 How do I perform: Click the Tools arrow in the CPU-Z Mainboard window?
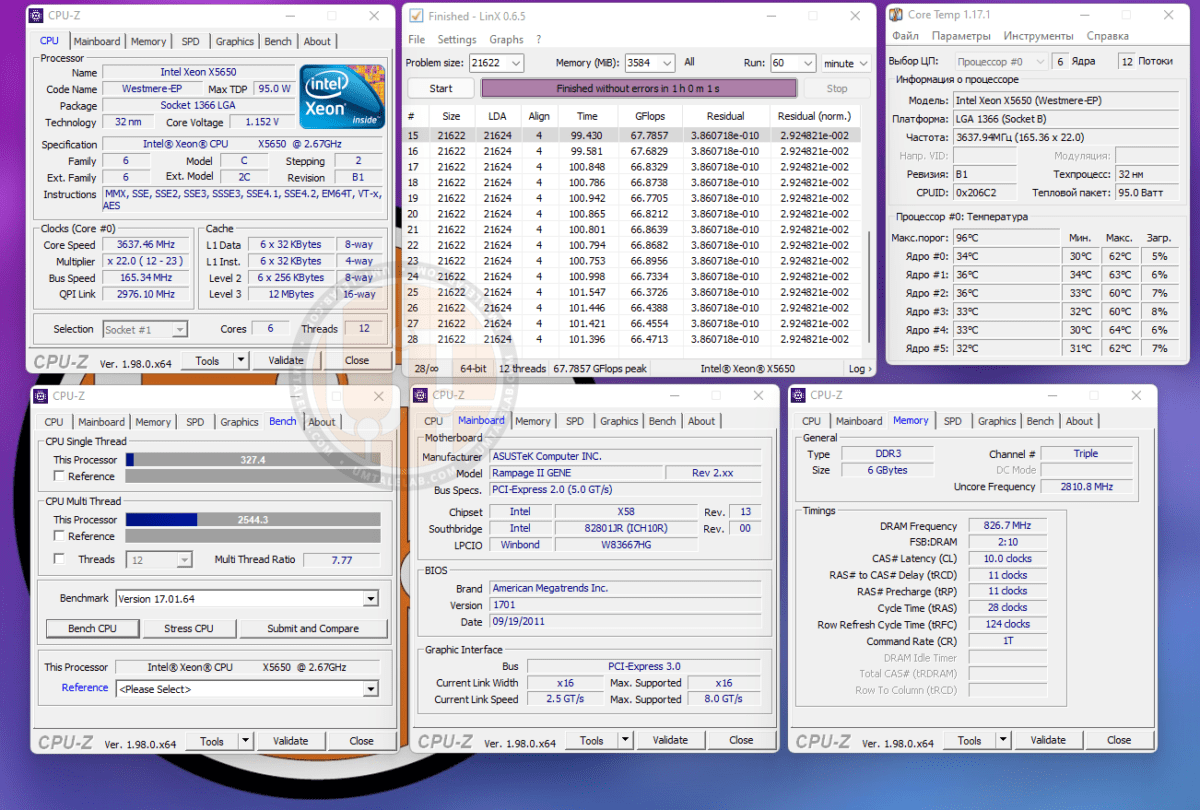click(x=626, y=740)
